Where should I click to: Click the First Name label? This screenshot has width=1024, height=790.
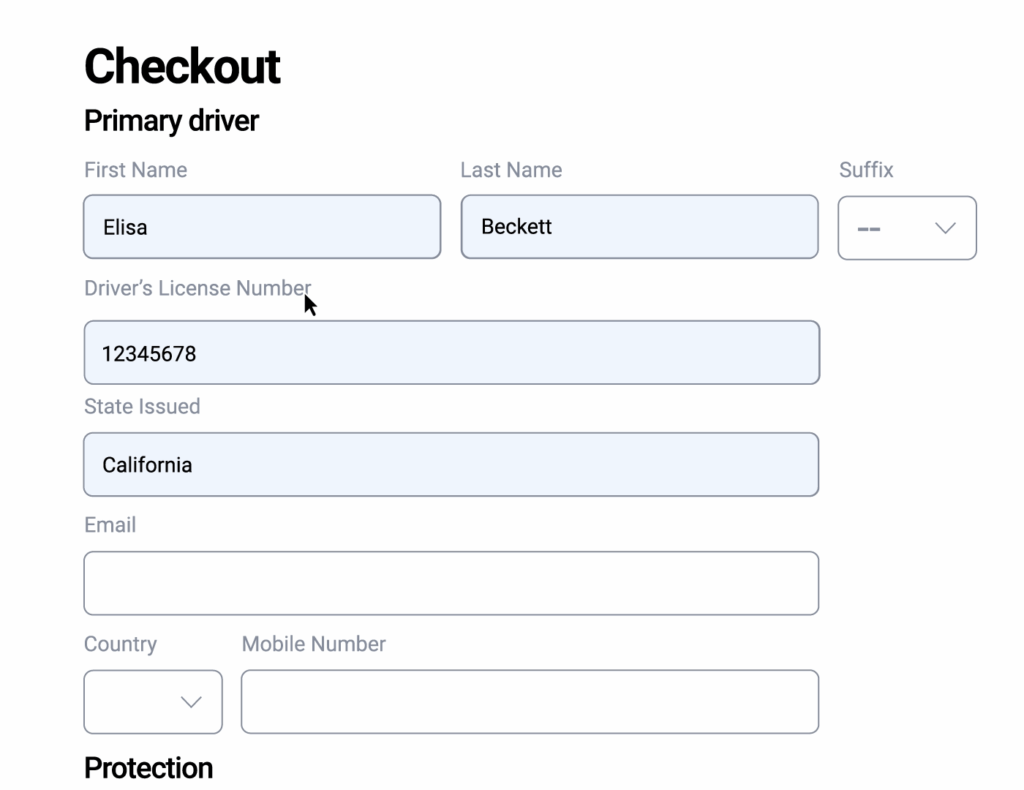(135, 170)
